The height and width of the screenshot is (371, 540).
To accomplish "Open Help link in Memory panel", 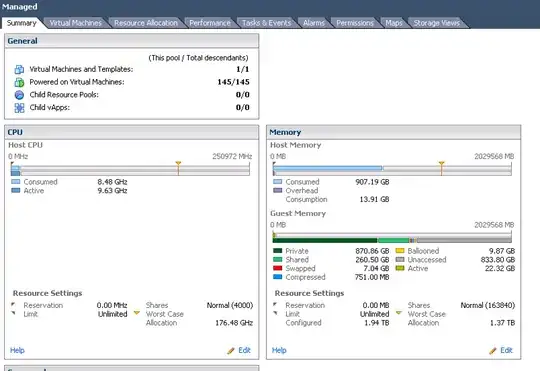I will click(279, 350).
